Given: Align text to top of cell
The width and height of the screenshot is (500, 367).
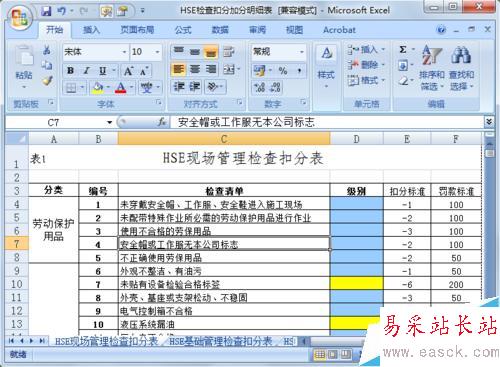Looking at the screenshot, I should pyautogui.click(x=179, y=51).
